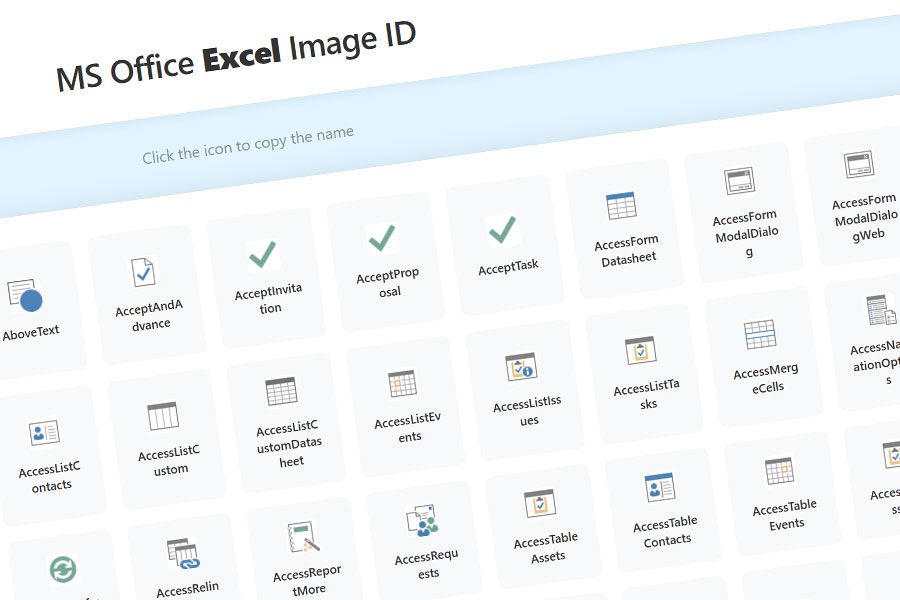
Task: Click the AccessListTasks clipboard icon
Action: tap(640, 350)
